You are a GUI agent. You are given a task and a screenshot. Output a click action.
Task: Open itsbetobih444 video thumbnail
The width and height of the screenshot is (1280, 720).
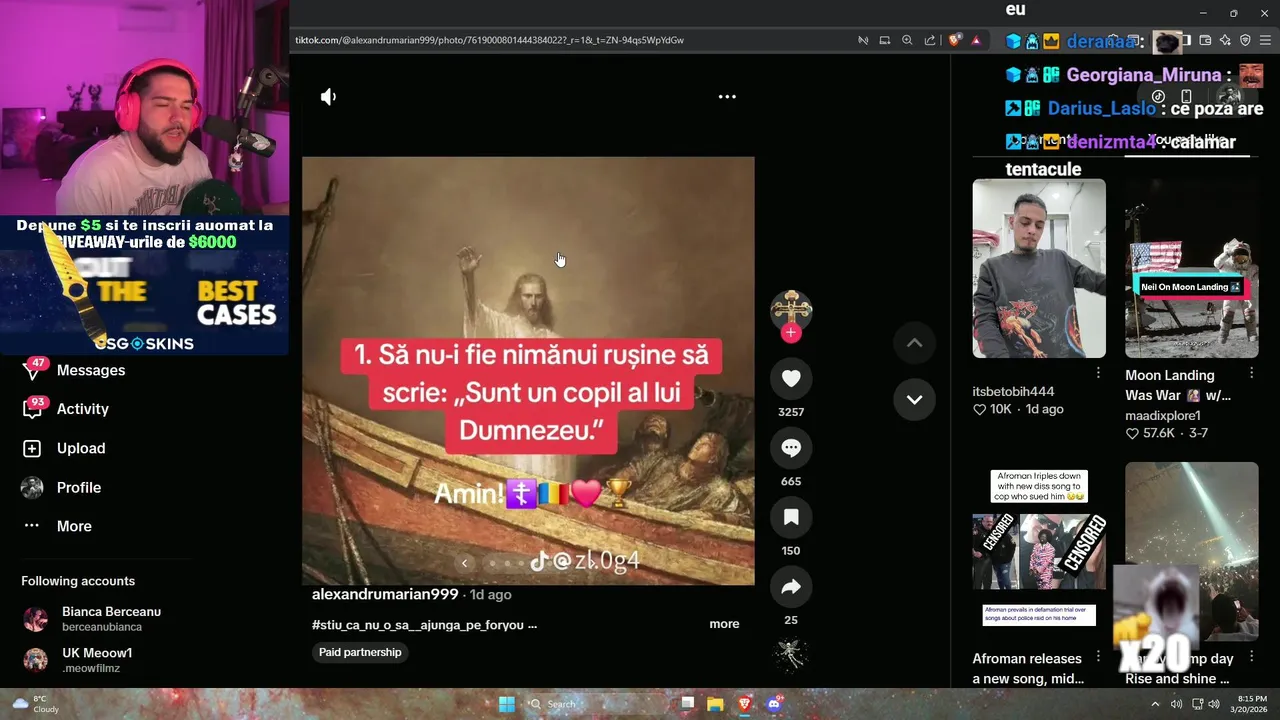[x=1039, y=269]
